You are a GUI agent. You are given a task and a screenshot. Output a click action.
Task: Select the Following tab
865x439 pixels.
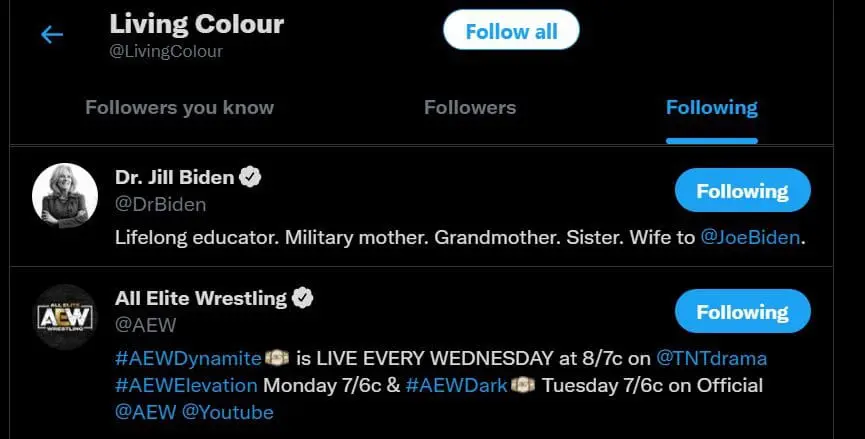711,107
